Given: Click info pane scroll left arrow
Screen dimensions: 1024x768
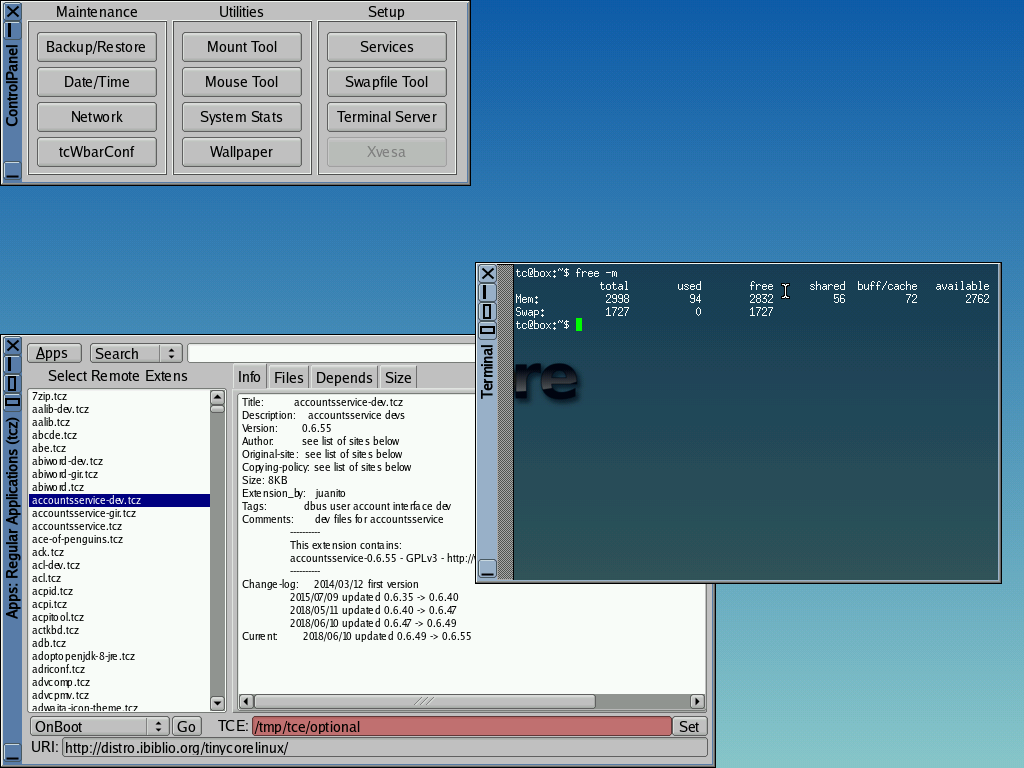Looking at the screenshot, I should click(x=246, y=701).
